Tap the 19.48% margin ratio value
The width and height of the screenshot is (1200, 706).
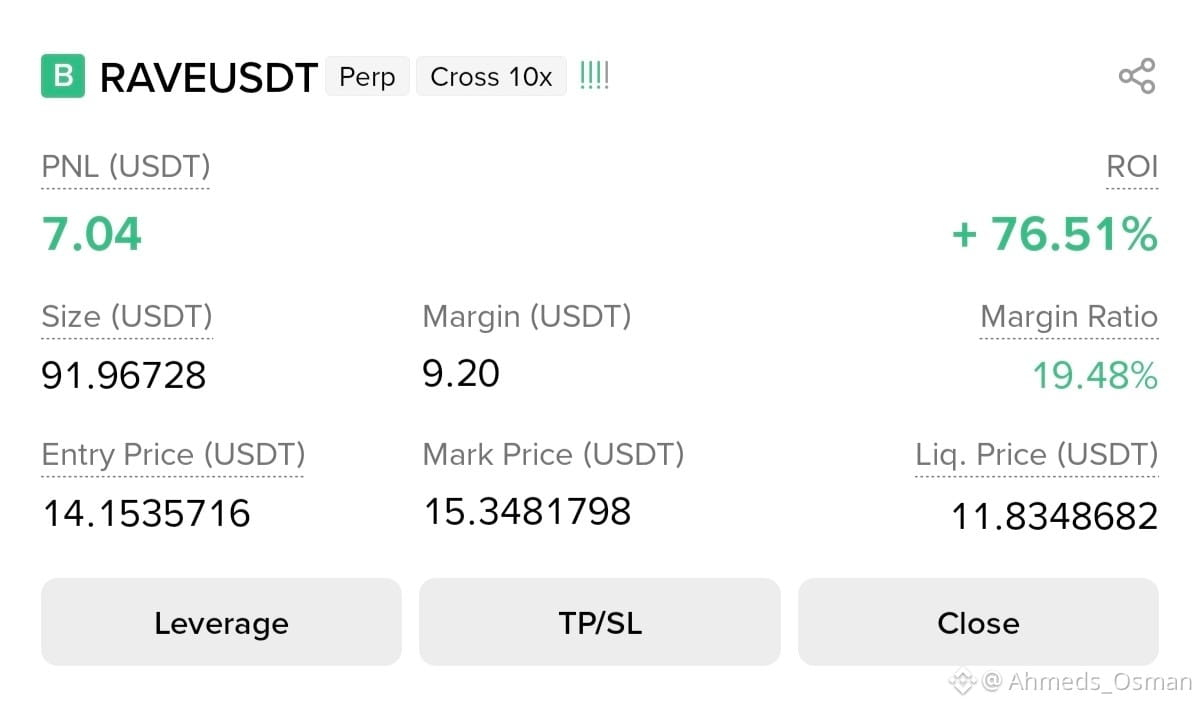(1095, 376)
